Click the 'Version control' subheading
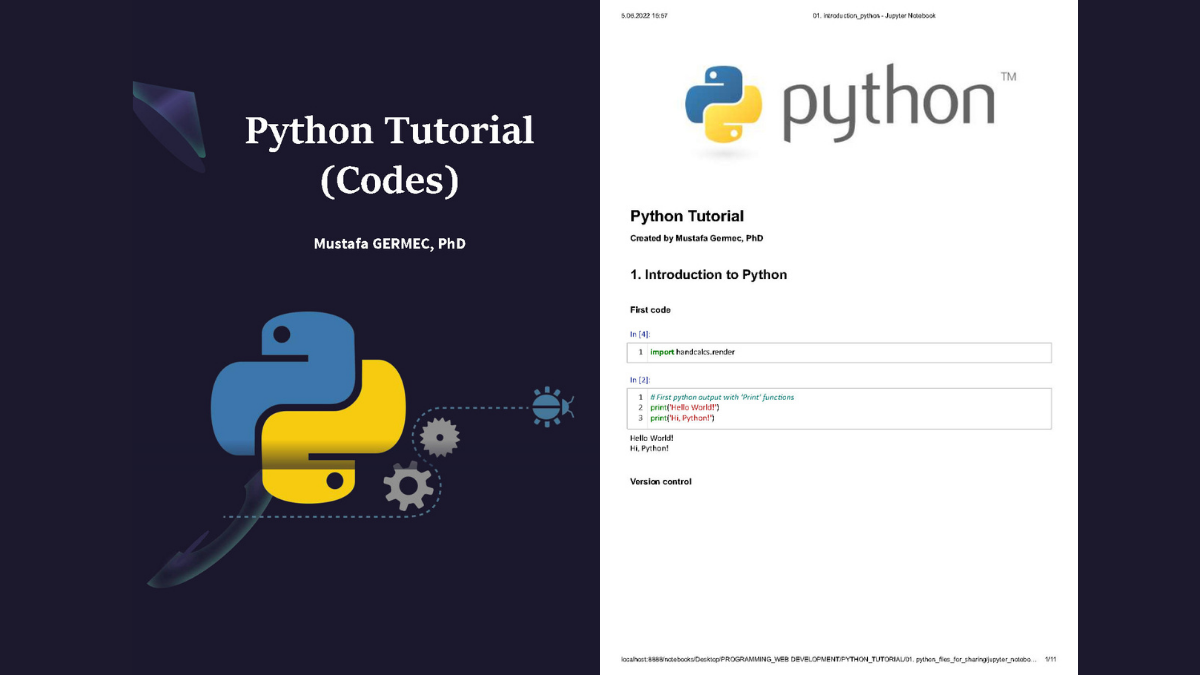The height and width of the screenshot is (675, 1200). coord(660,482)
